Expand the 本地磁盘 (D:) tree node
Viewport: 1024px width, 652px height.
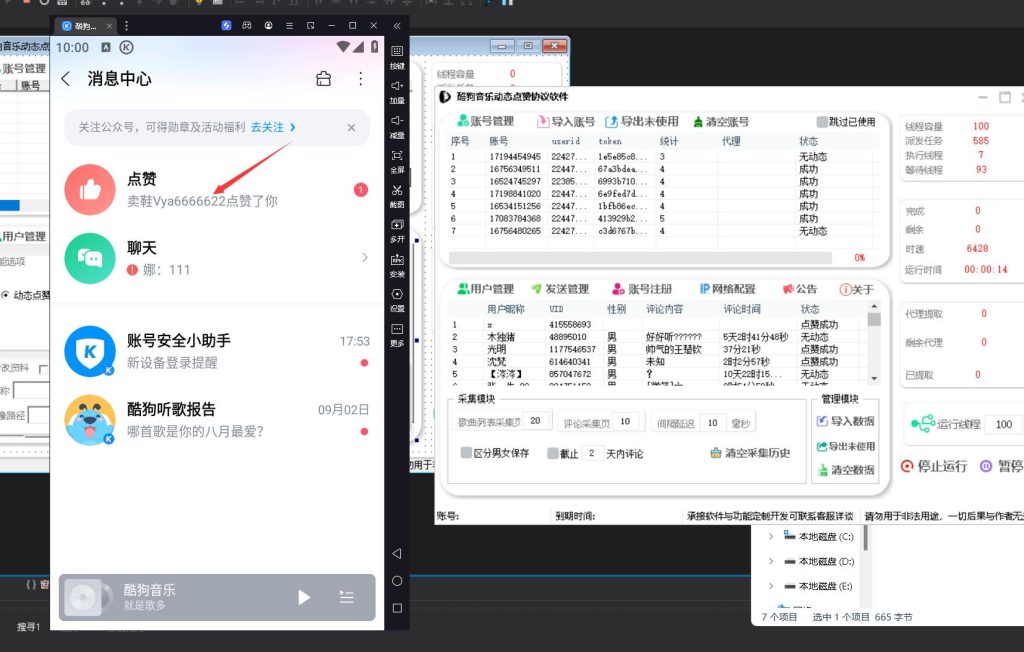point(771,561)
